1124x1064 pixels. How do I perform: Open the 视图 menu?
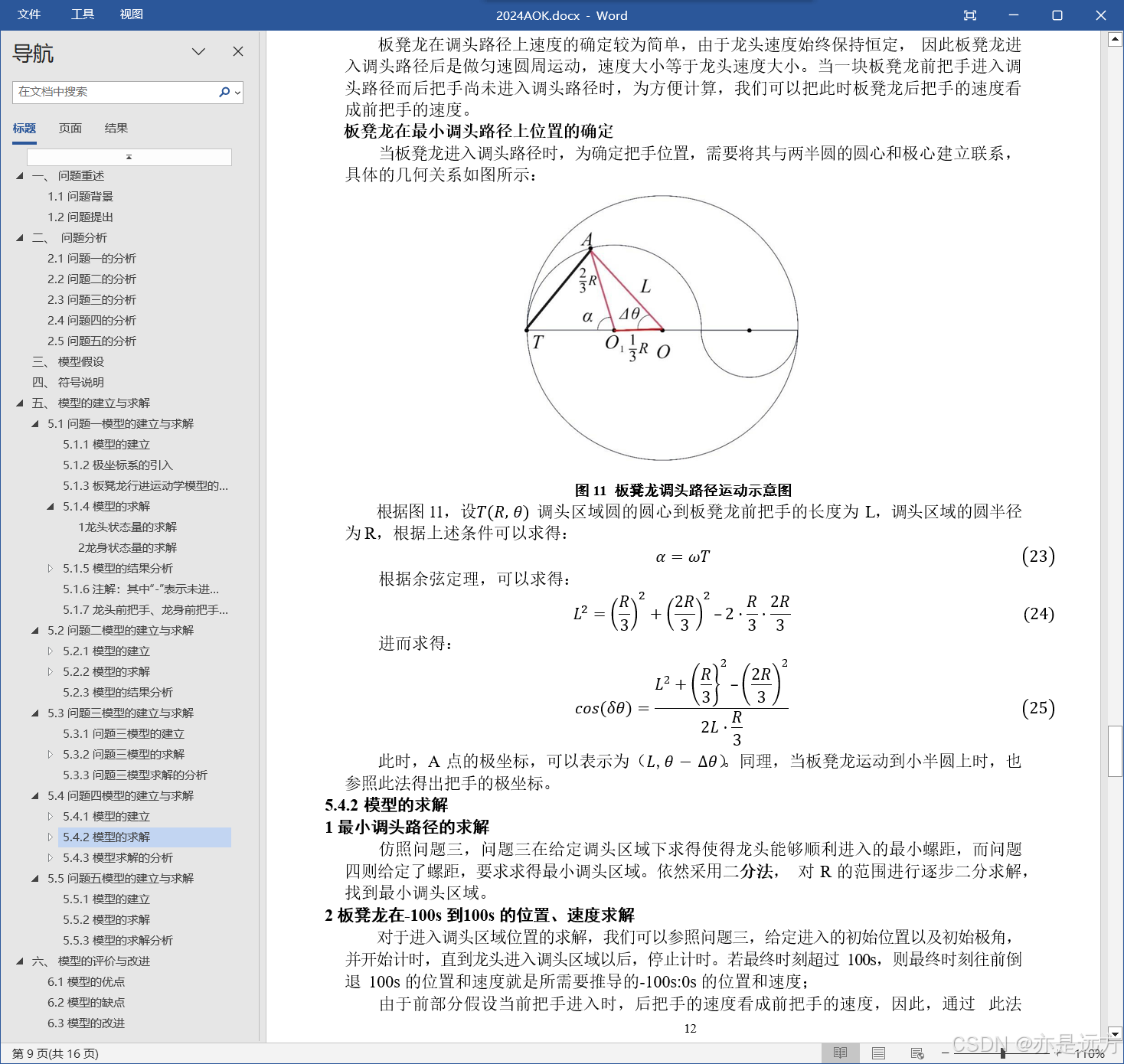132,15
